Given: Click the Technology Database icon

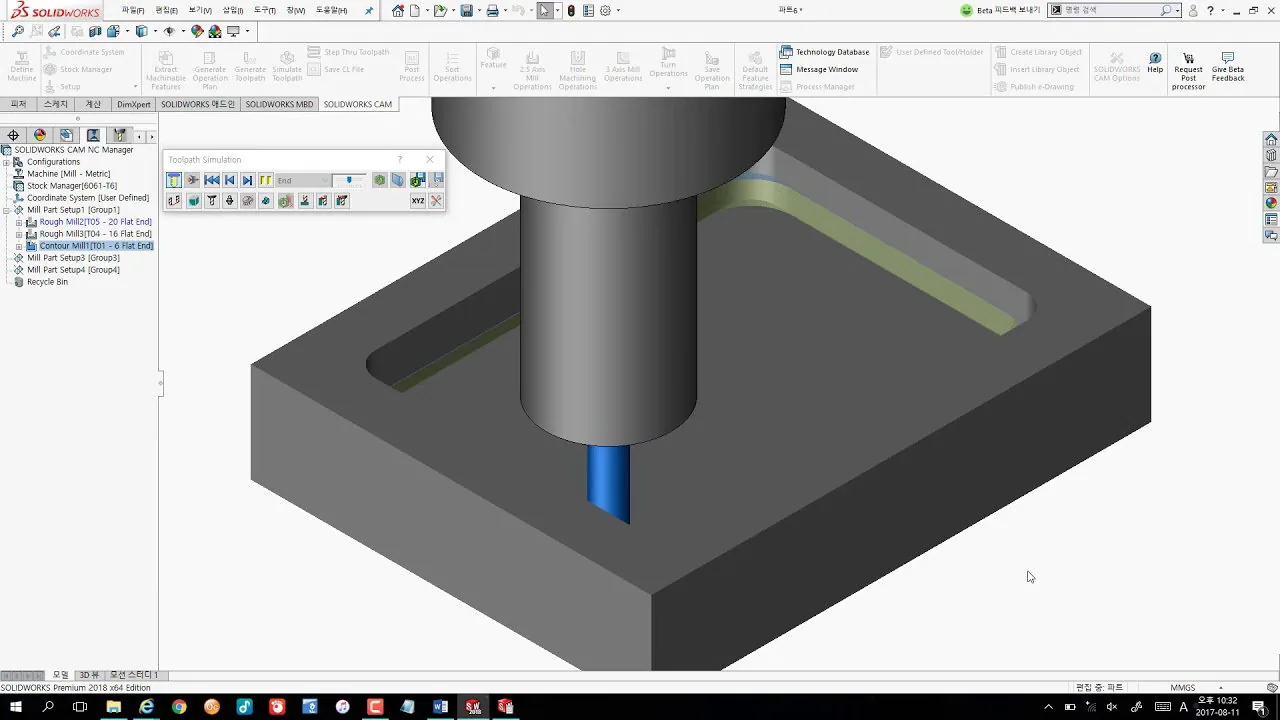Looking at the screenshot, I should (787, 52).
